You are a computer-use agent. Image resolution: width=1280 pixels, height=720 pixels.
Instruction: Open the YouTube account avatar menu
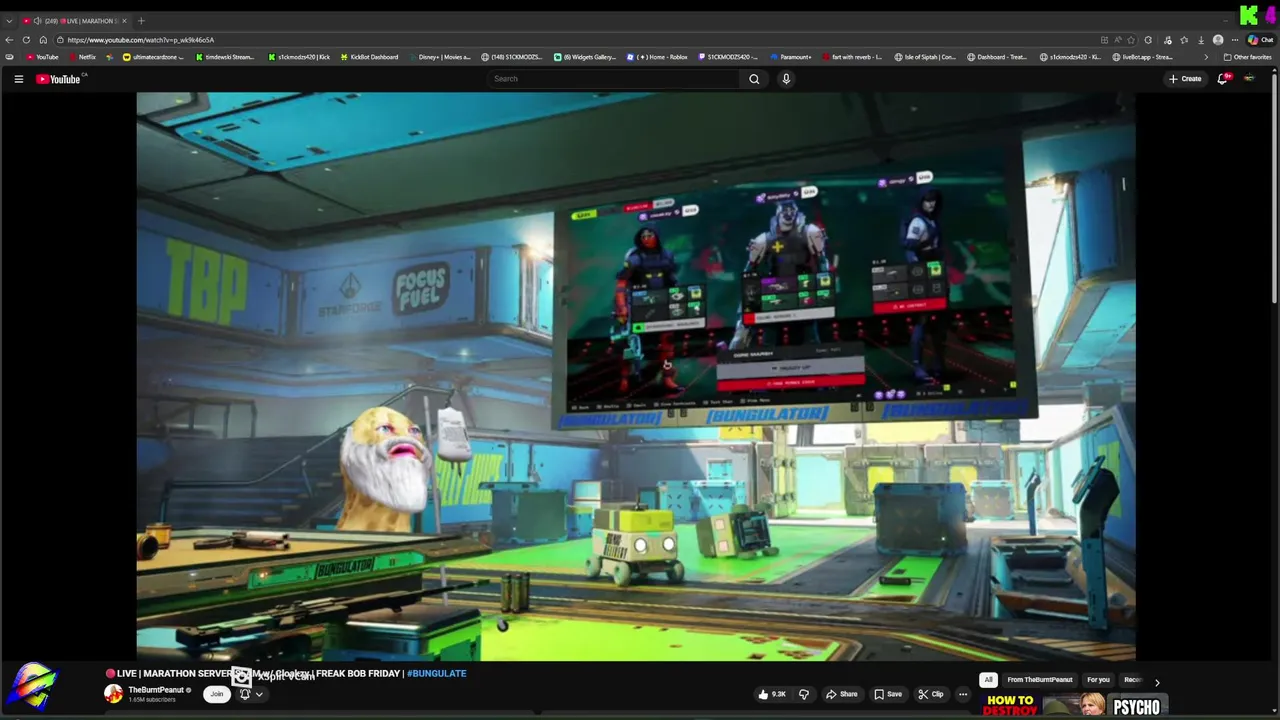tap(1249, 79)
